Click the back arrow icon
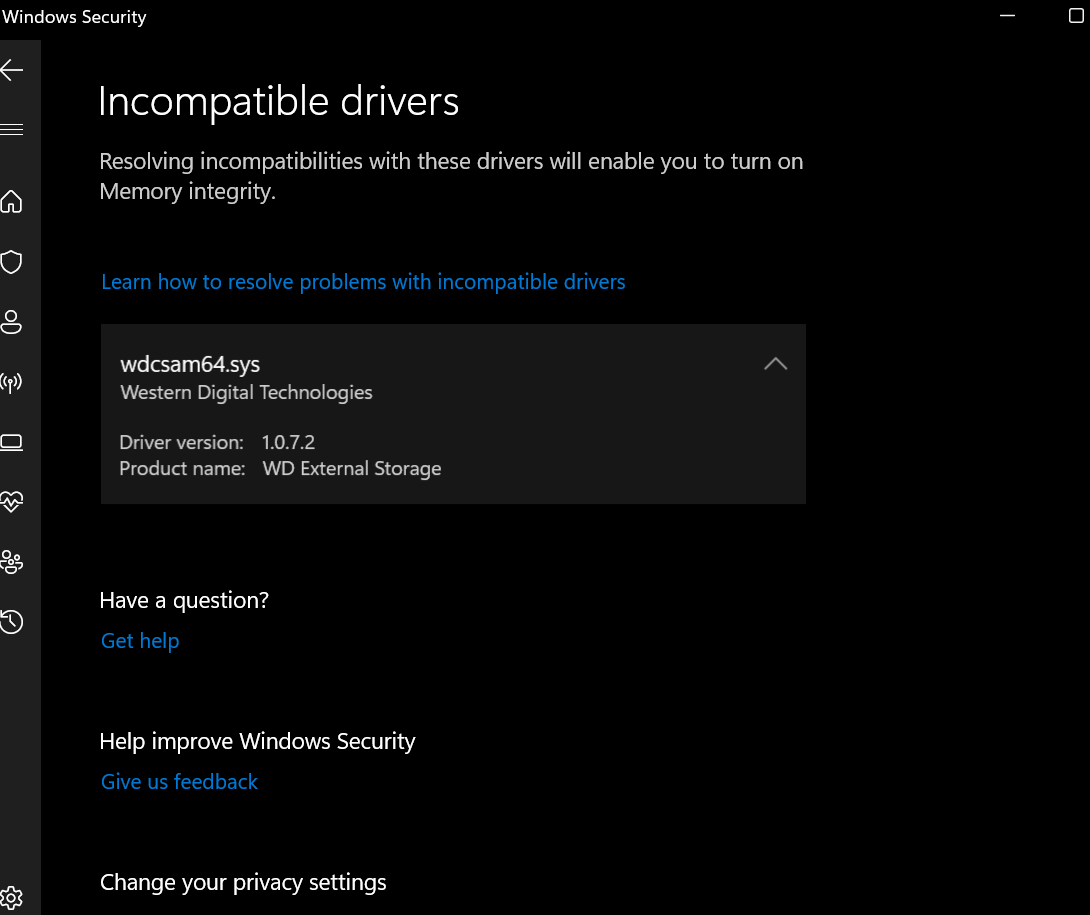1090x915 pixels. (x=12, y=70)
